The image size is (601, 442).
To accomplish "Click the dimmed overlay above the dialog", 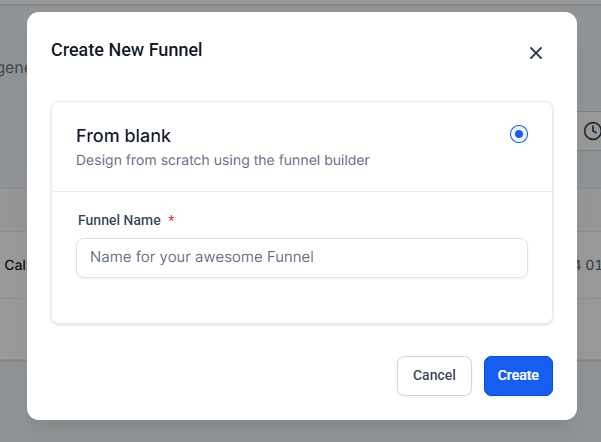I will point(300,5).
